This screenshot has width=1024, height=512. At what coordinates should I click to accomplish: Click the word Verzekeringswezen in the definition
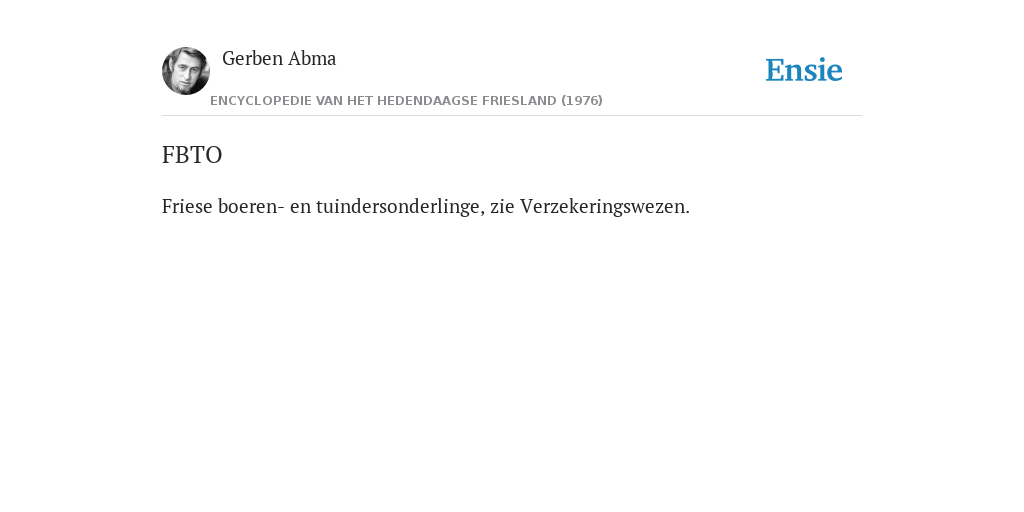(x=605, y=206)
